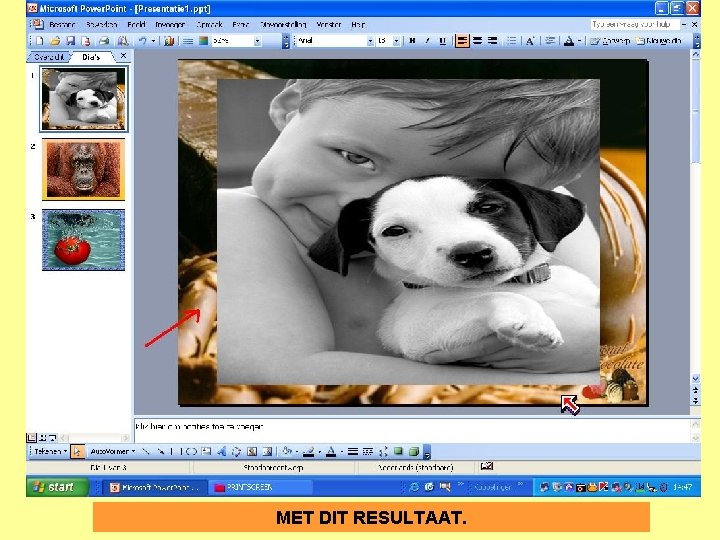Open the Windows start menu
The height and width of the screenshot is (540, 720).
(57, 487)
